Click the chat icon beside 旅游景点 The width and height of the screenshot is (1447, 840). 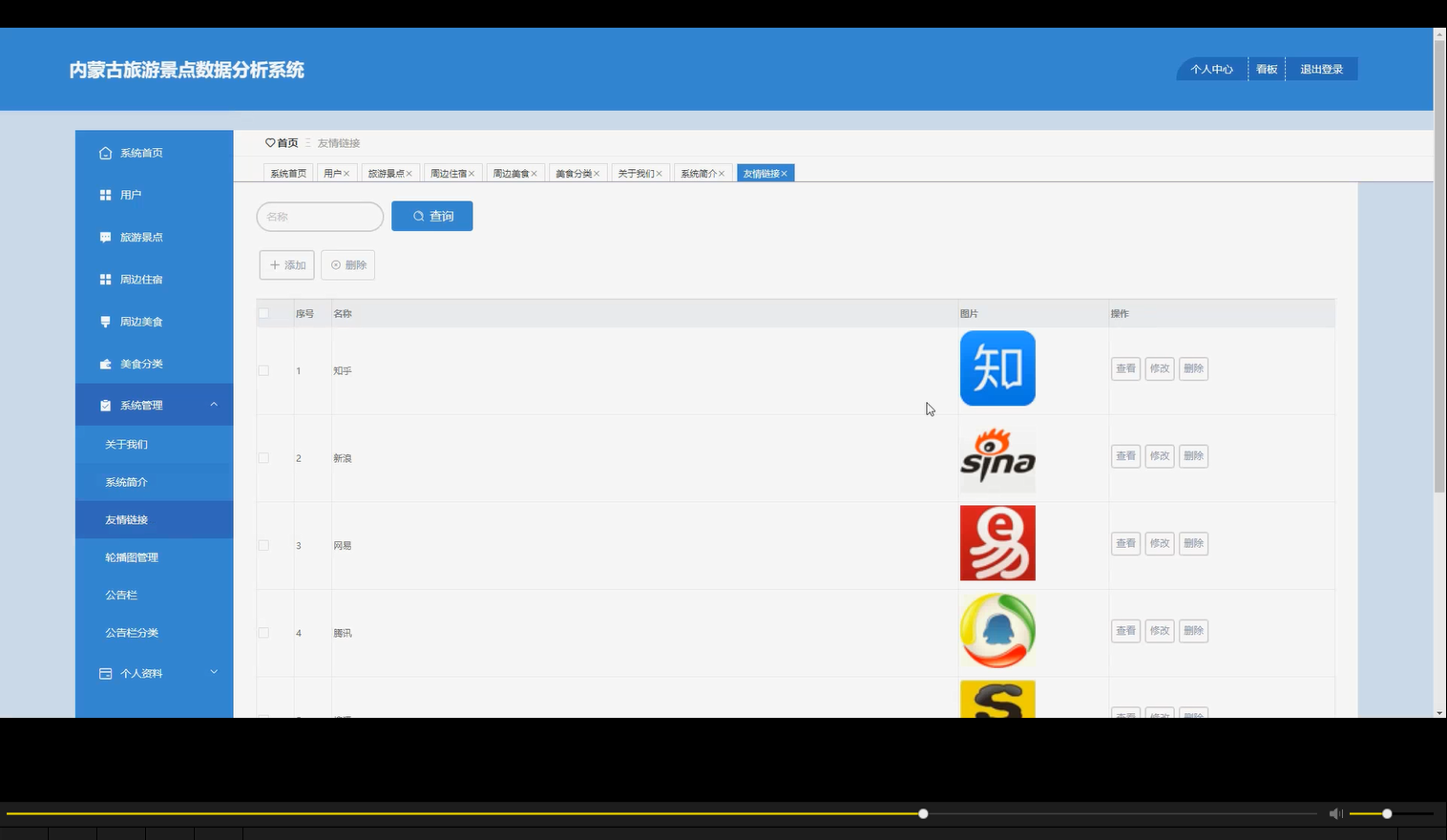(x=105, y=237)
